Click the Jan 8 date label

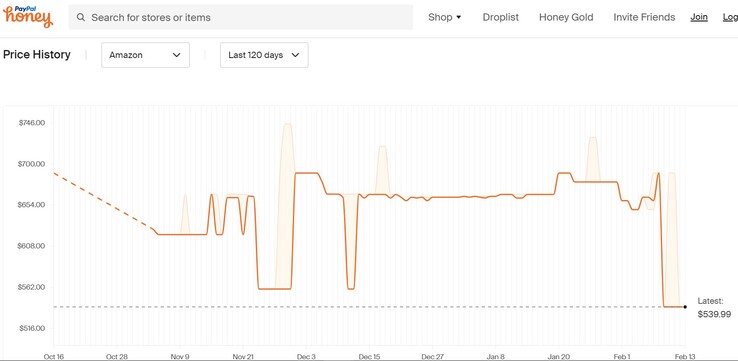pos(496,357)
